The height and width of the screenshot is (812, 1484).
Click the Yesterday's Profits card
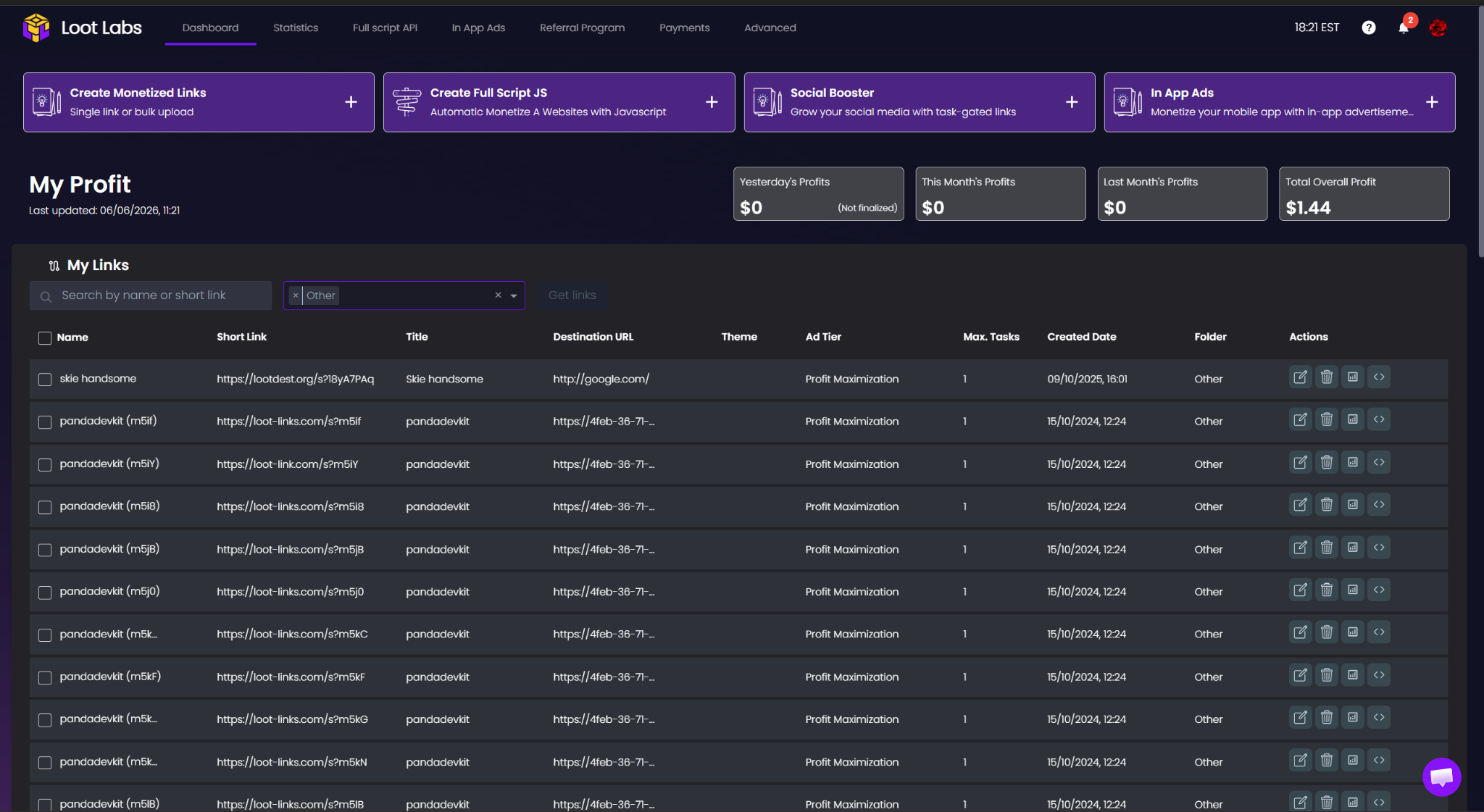(818, 194)
